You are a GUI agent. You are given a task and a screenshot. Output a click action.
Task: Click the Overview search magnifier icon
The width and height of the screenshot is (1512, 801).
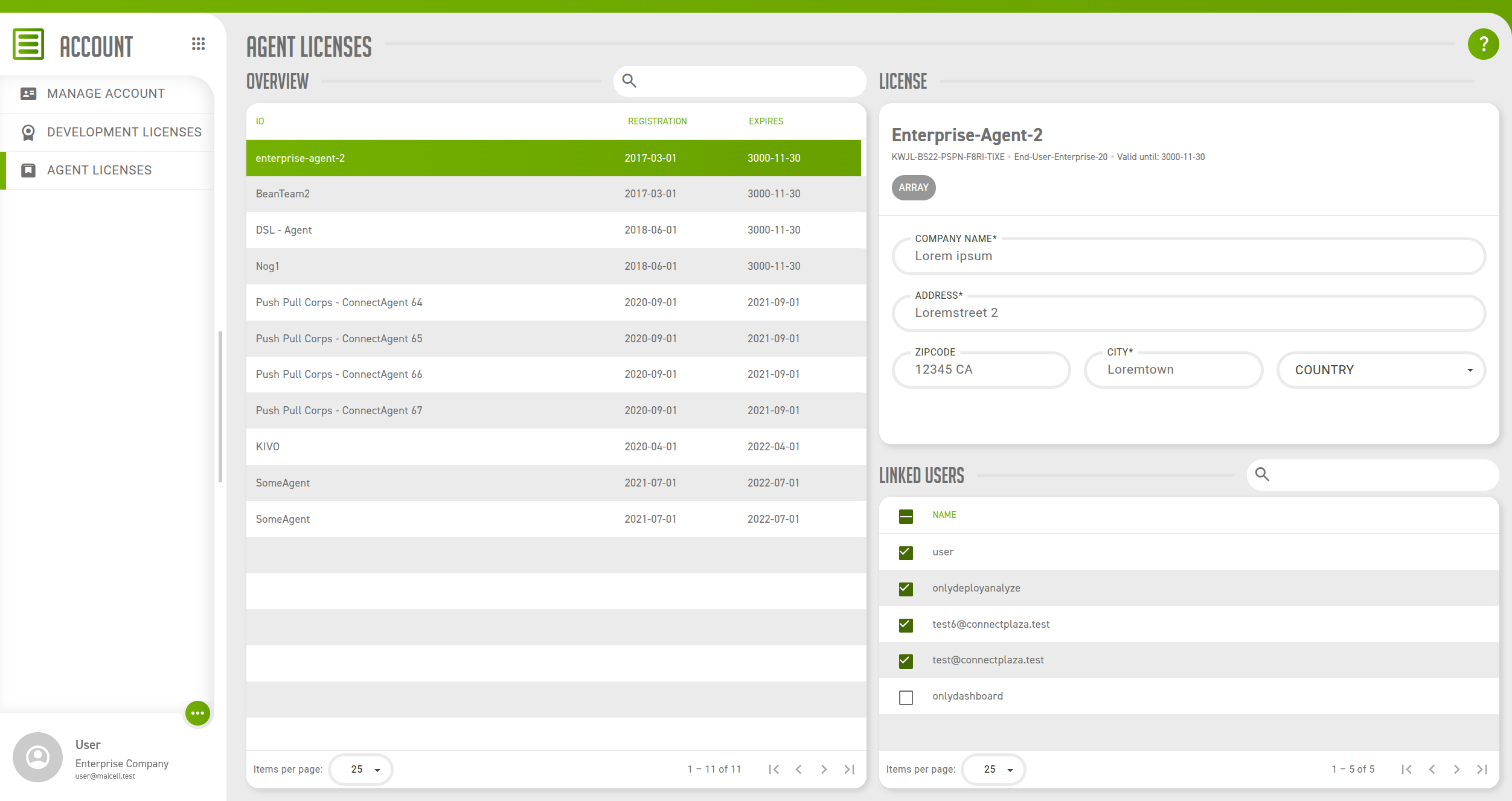point(629,81)
